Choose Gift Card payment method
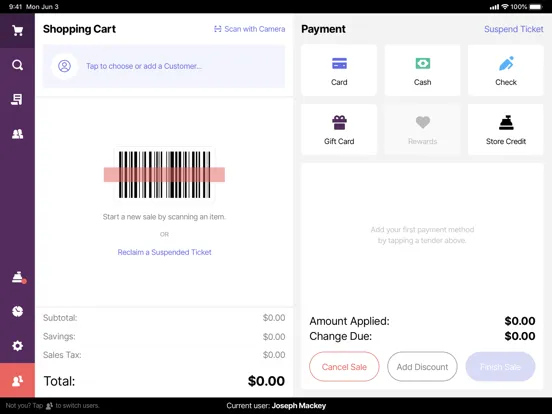Image resolution: width=552 pixels, height=414 pixels. (x=339, y=129)
